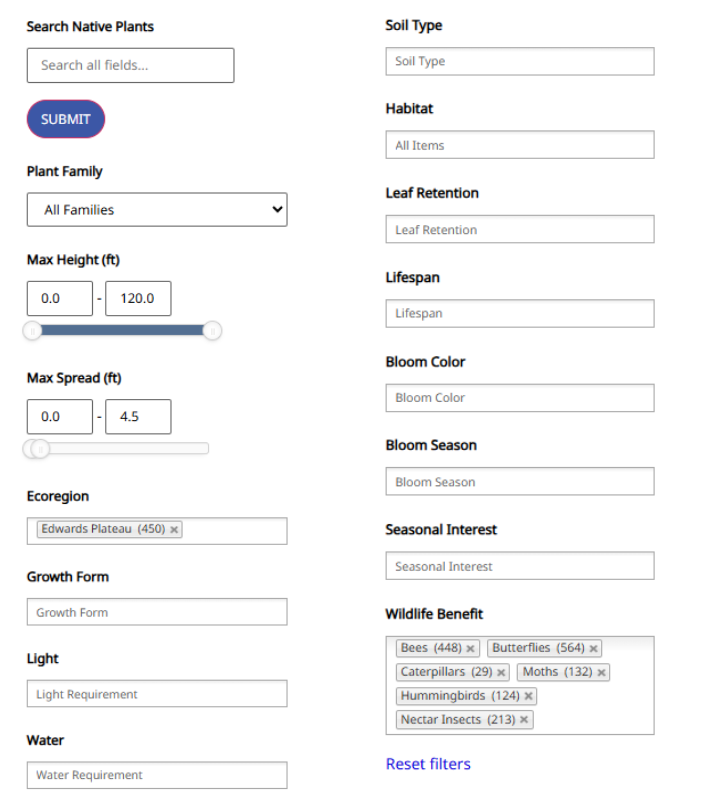Screen dimensions: 703x790
Task: Open the Bloom Color selector
Action: click(x=520, y=398)
